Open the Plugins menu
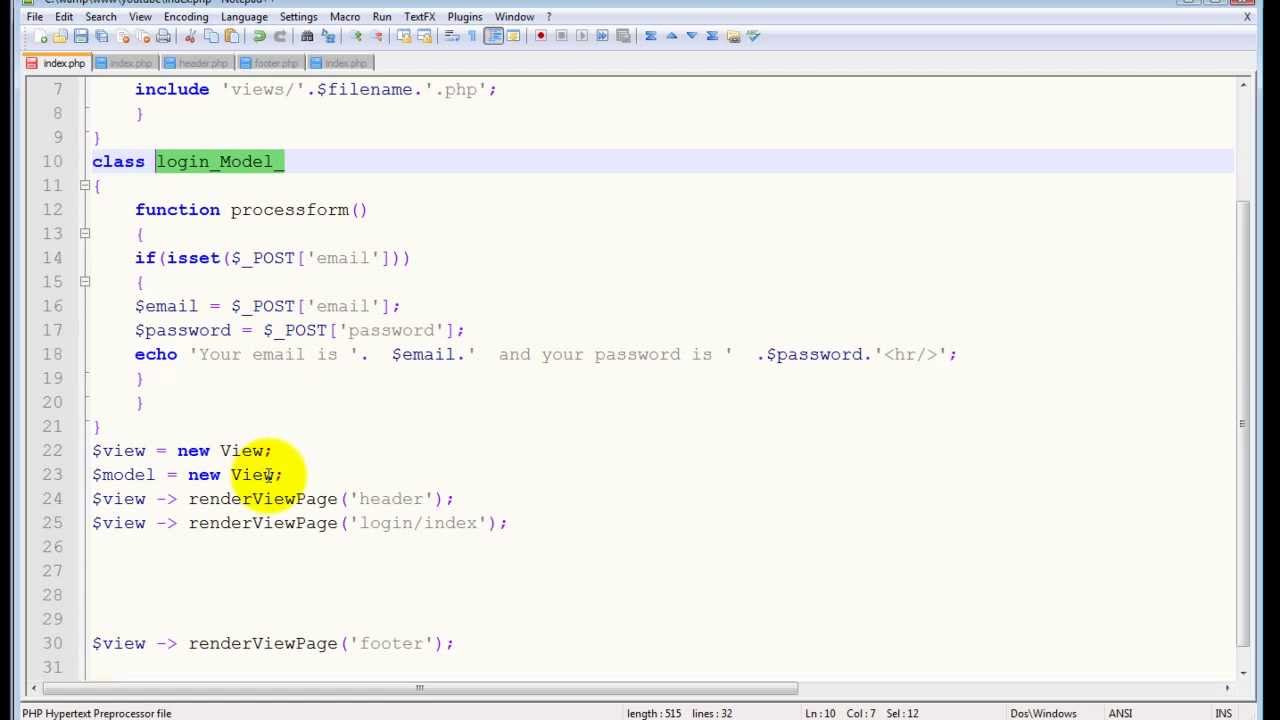The width and height of the screenshot is (1280, 720). click(x=465, y=17)
